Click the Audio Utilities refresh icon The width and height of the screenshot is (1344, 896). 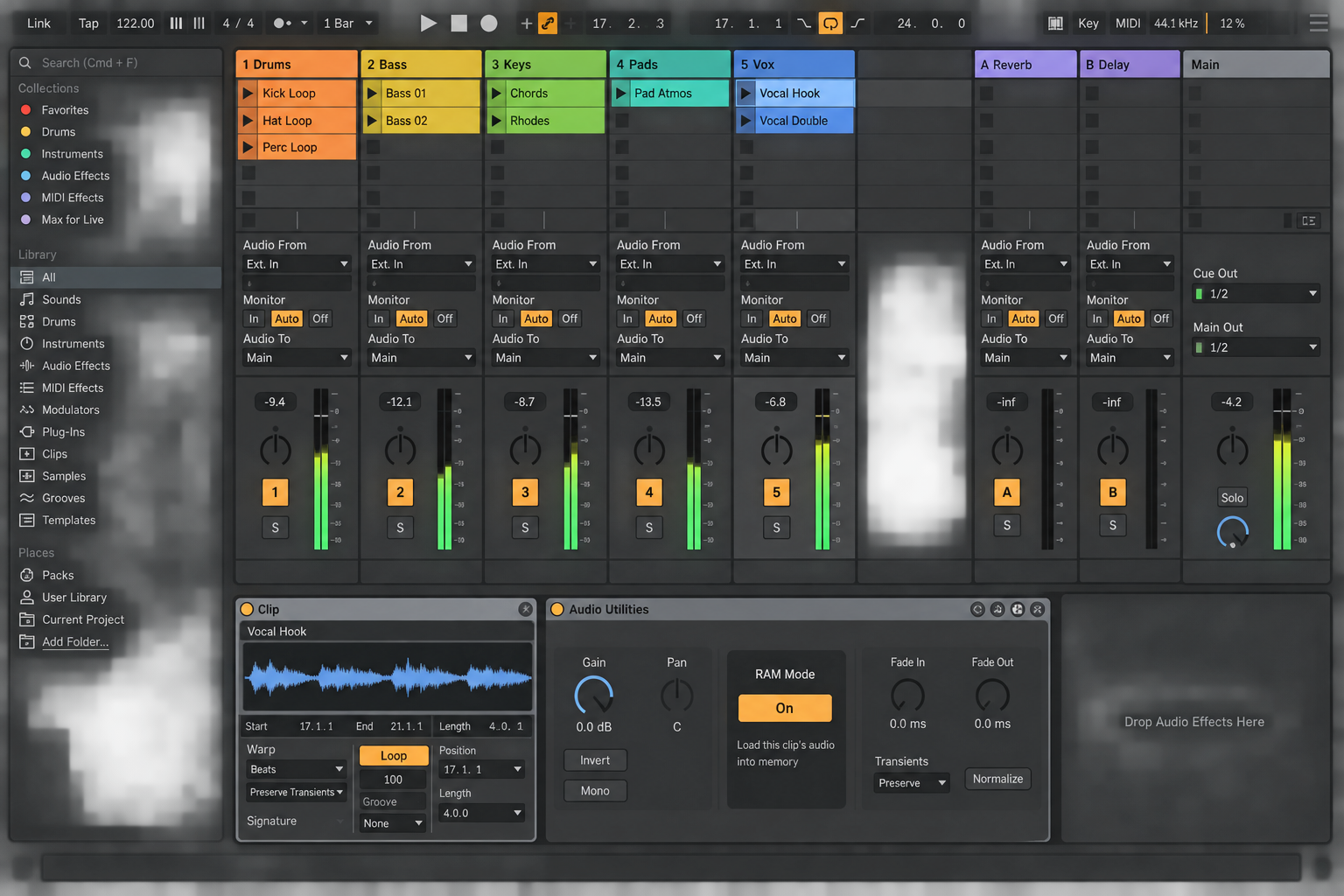[977, 609]
